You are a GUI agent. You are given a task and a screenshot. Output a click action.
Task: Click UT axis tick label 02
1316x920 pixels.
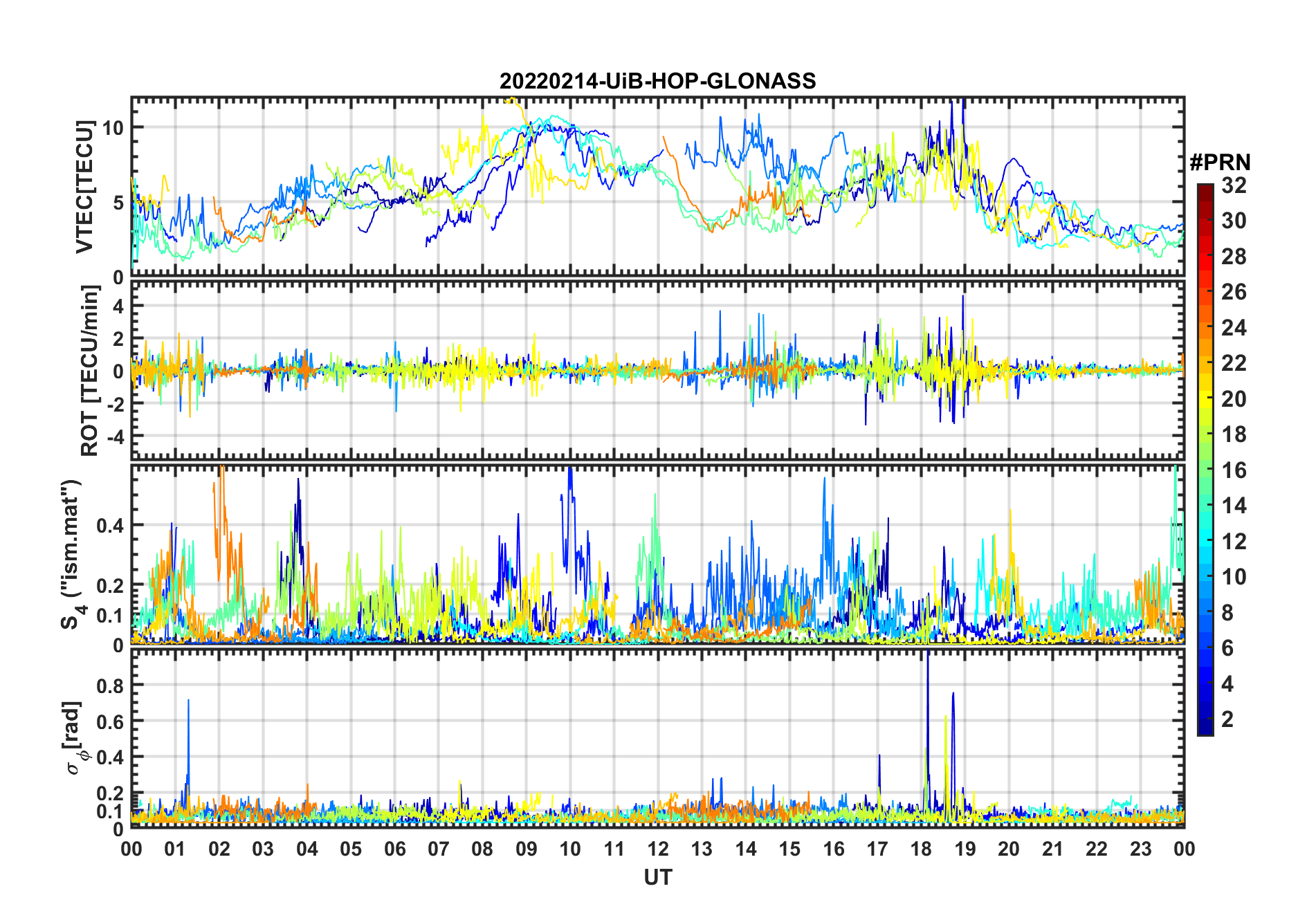point(219,849)
